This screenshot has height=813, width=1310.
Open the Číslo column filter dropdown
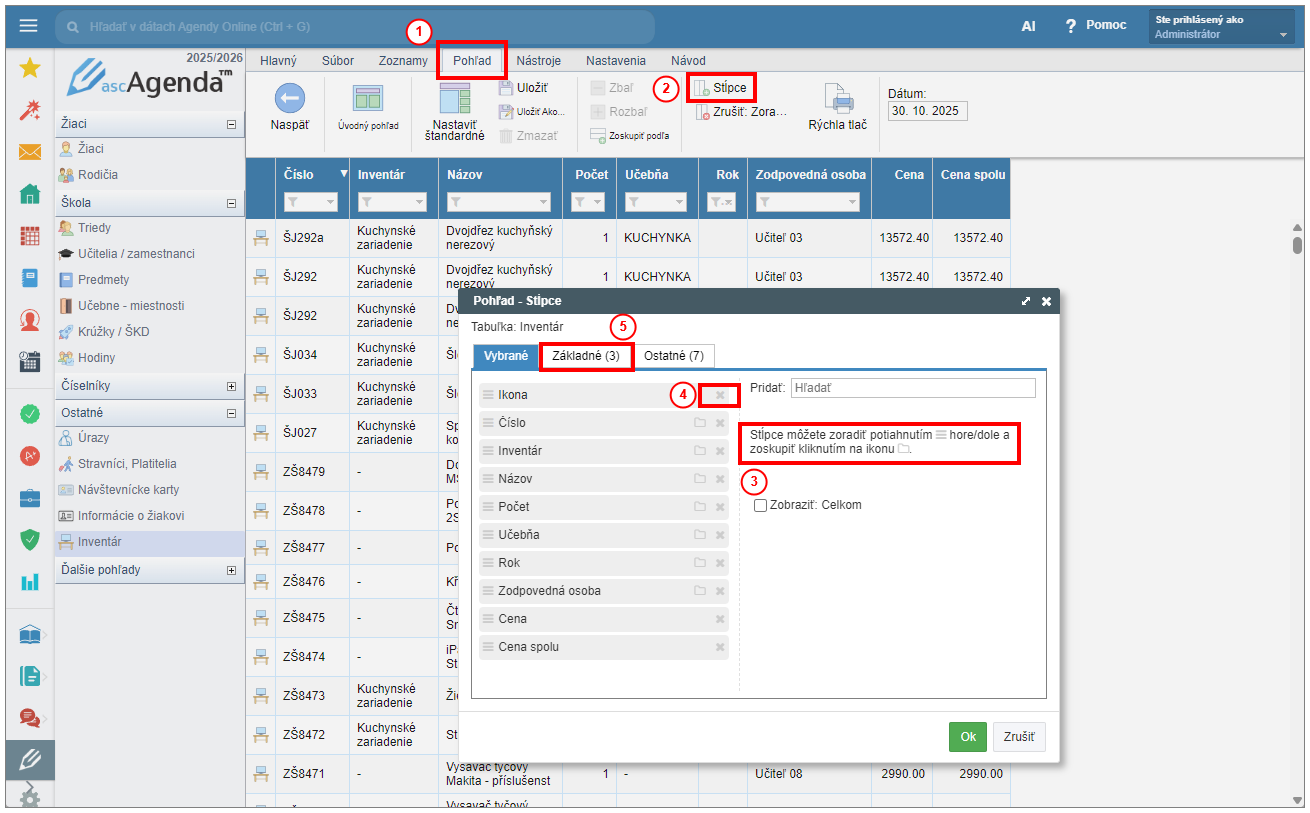[x=331, y=203]
